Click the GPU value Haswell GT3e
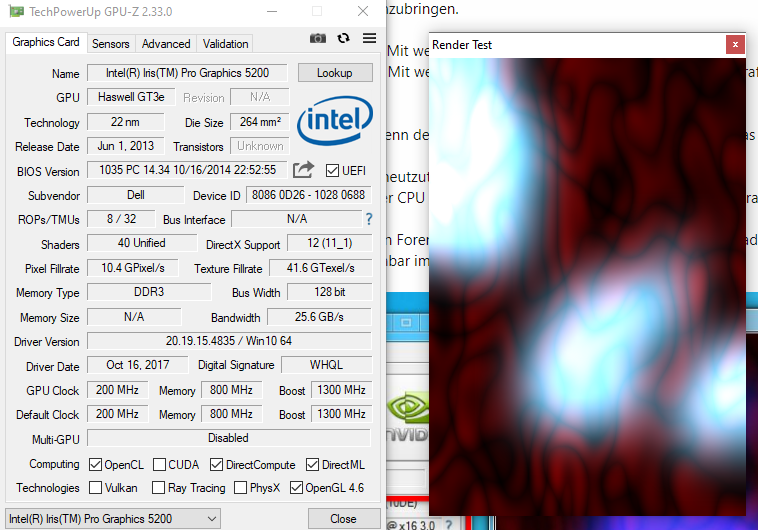 click(x=131, y=97)
